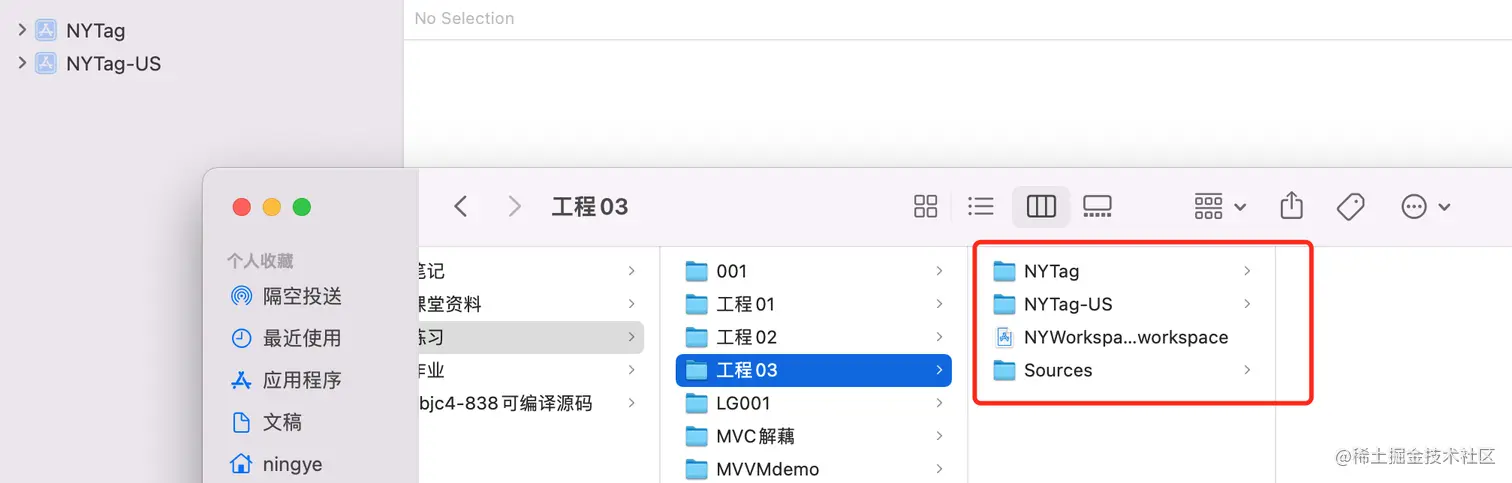1512x483 pixels.
Task: Expand NYTag project in Xcode navigator
Action: [22, 30]
